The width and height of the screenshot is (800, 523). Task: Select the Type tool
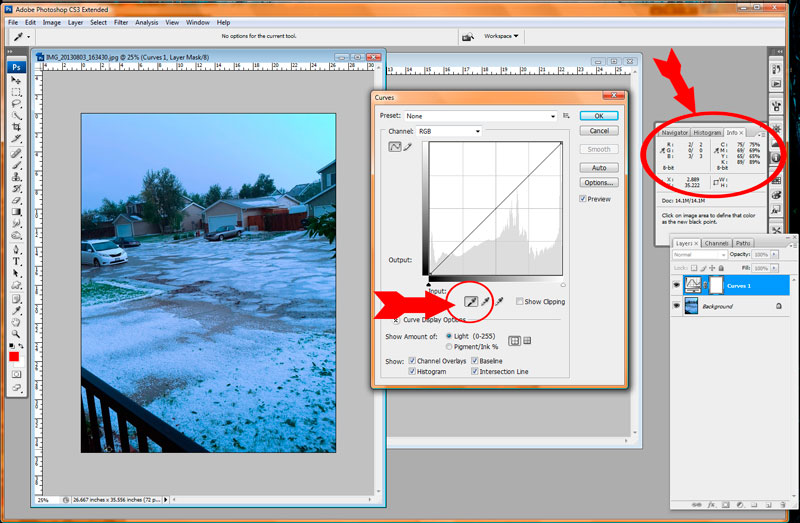click(16, 262)
